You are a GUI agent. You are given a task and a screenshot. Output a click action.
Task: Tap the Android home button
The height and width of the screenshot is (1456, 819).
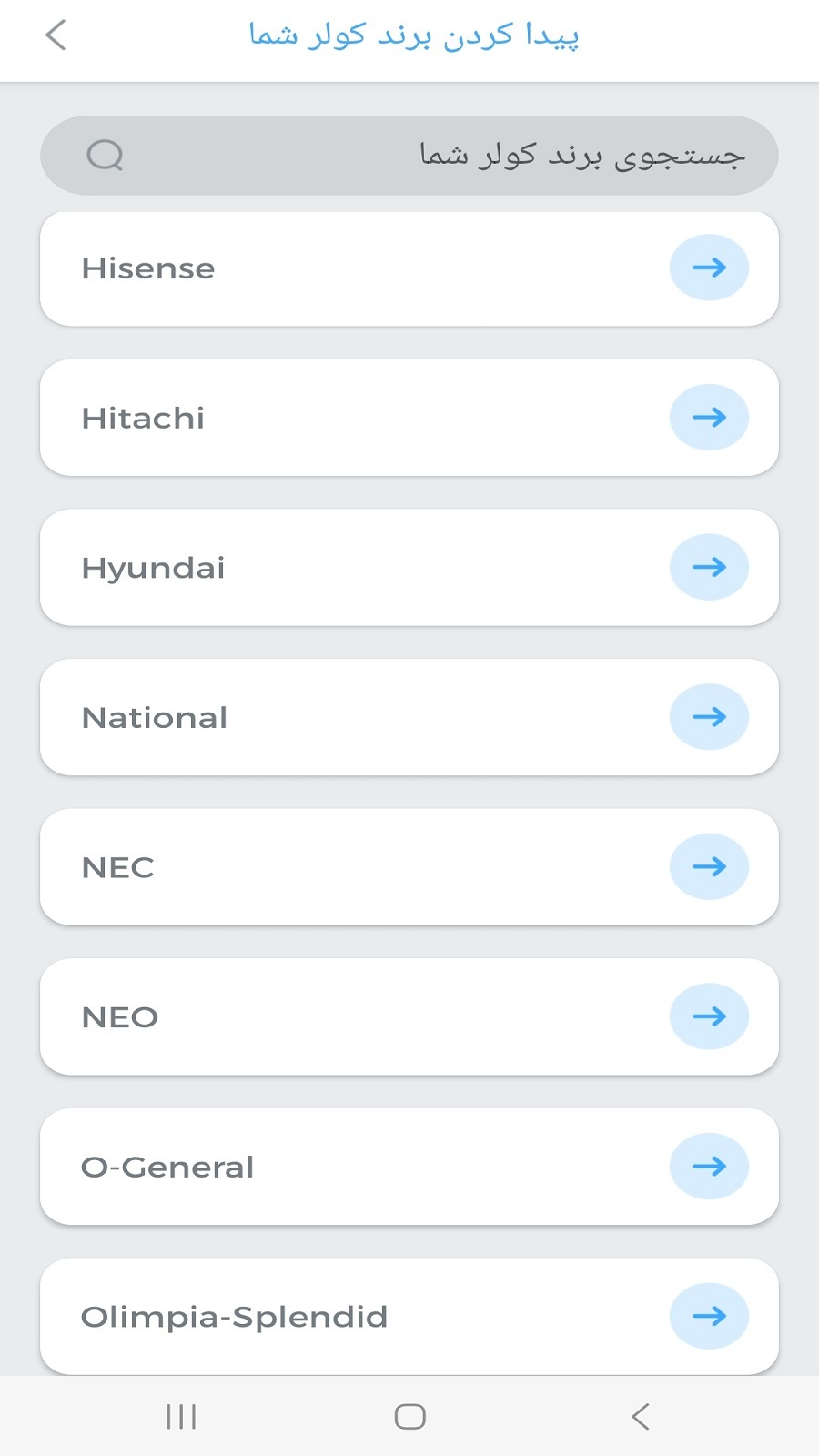(x=409, y=1416)
